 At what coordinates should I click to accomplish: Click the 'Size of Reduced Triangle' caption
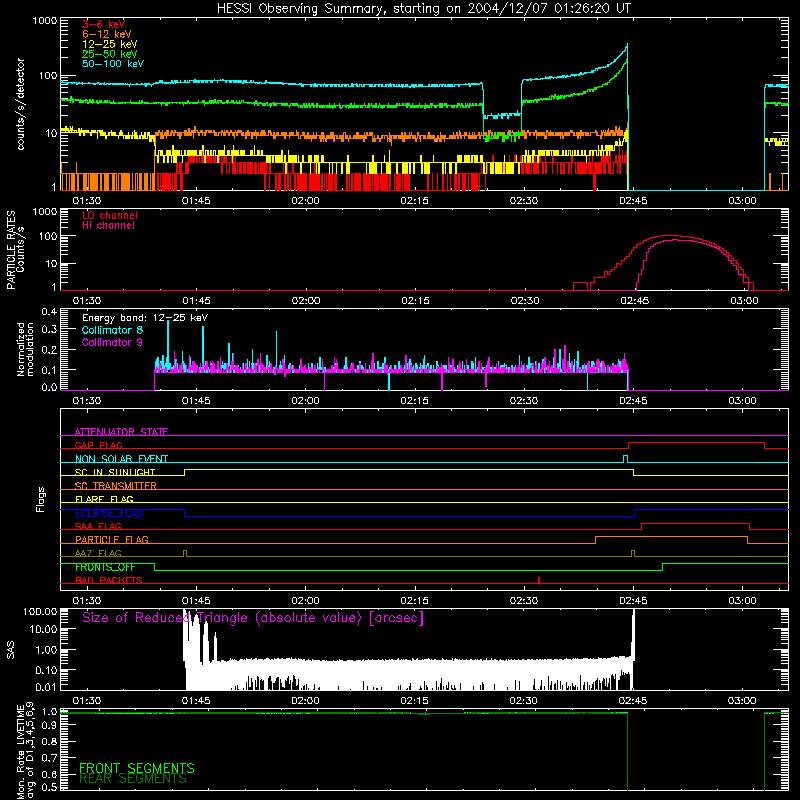click(x=253, y=618)
